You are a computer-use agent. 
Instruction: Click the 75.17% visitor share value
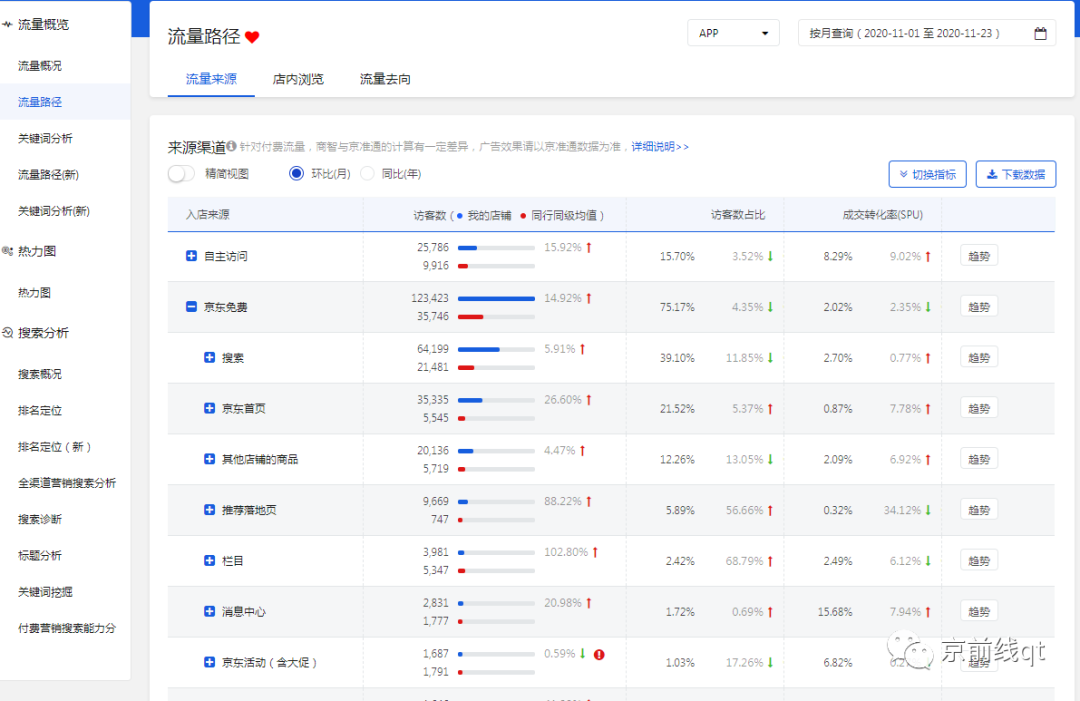(677, 307)
